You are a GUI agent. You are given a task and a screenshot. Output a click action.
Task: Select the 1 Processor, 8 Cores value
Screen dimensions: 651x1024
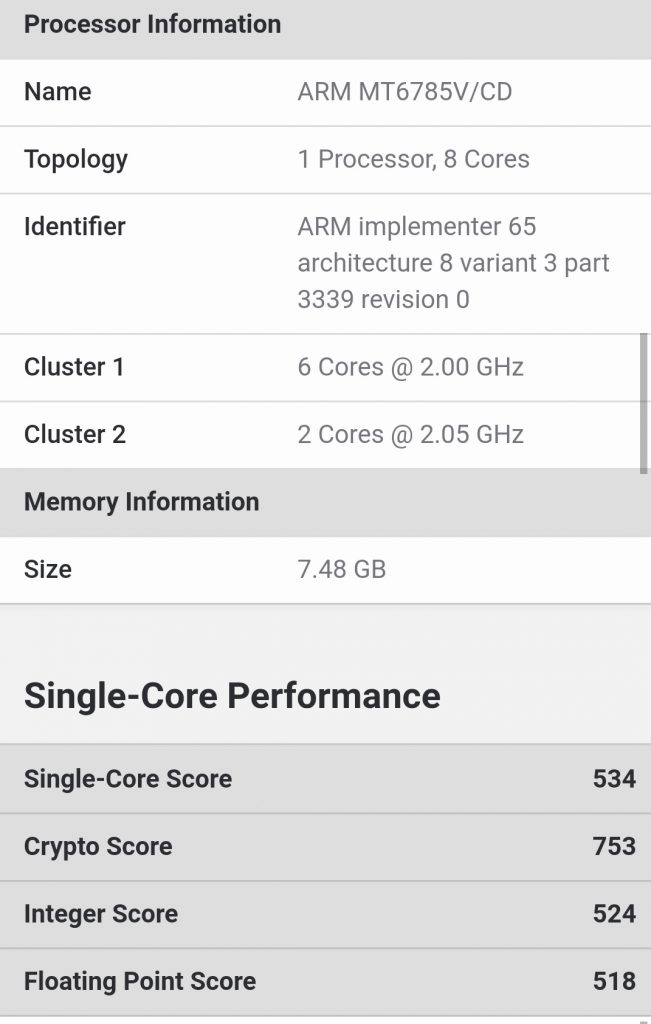click(x=413, y=159)
